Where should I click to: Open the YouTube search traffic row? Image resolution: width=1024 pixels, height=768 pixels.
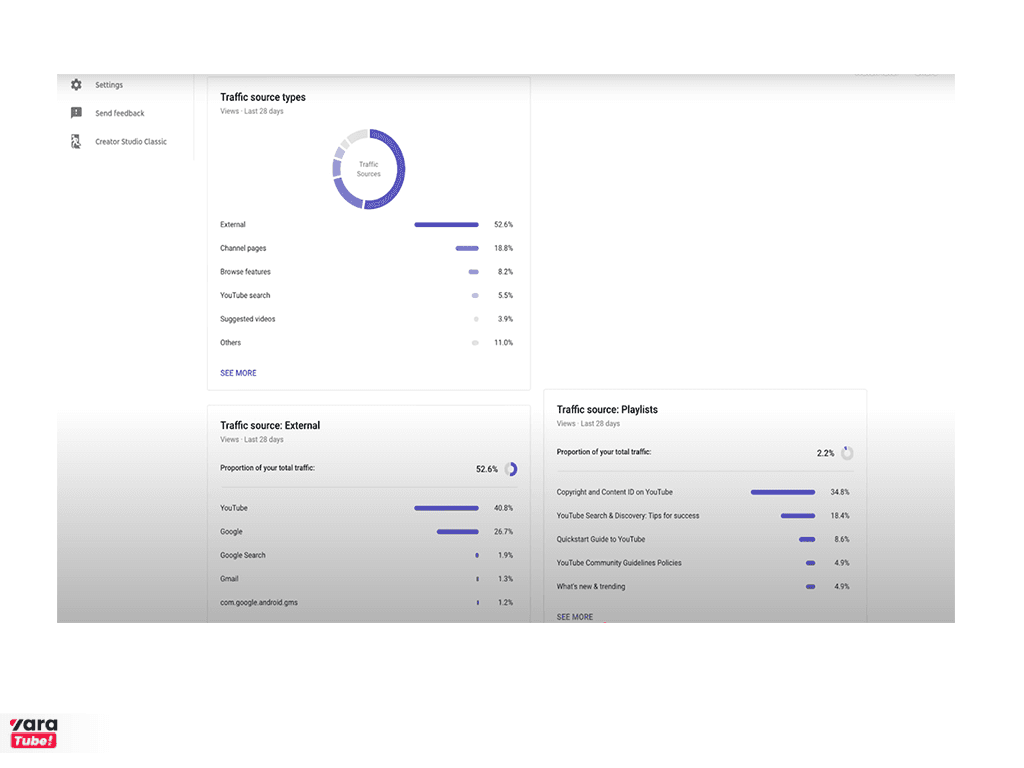[367, 295]
